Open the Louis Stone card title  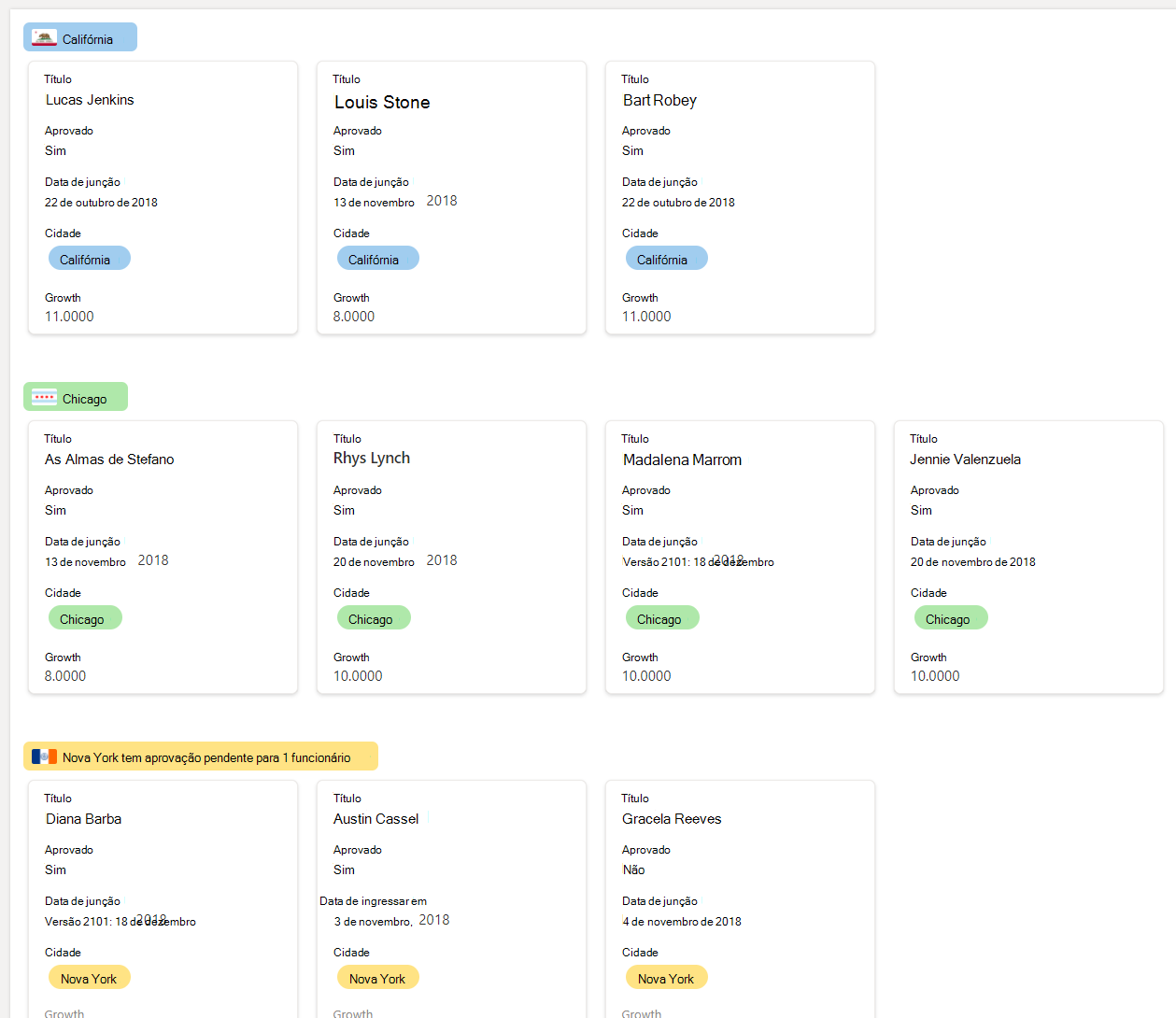tap(382, 102)
